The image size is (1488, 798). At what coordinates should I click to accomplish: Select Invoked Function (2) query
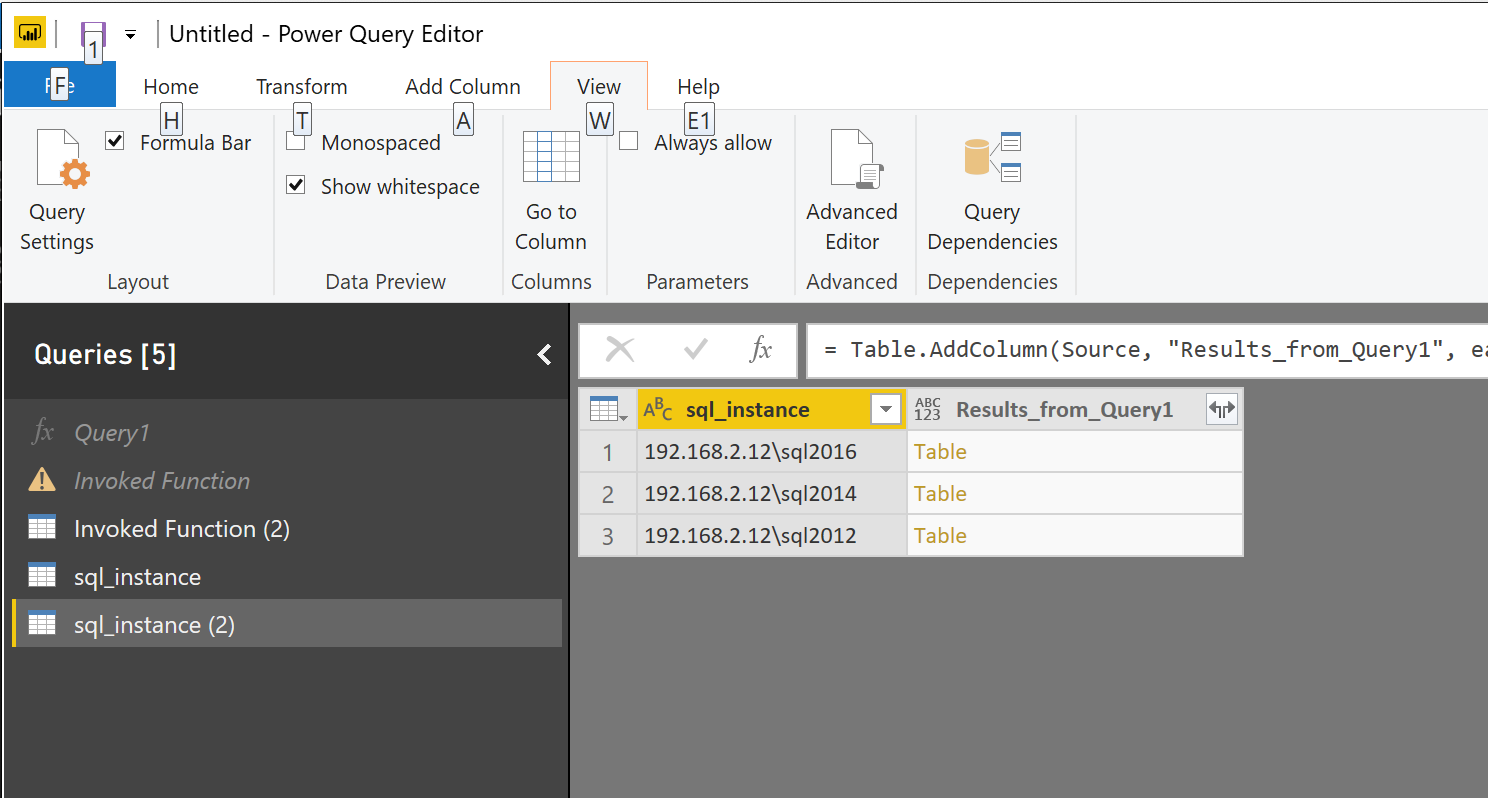pos(287,529)
